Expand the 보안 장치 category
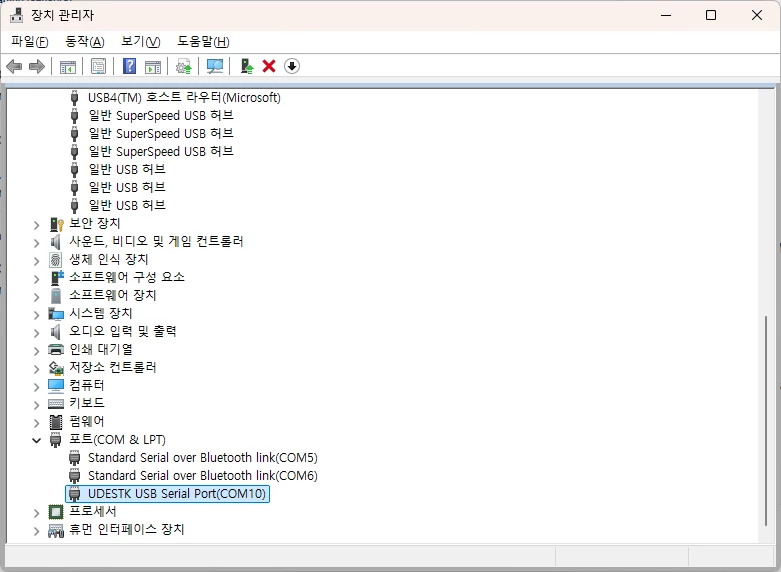The image size is (781, 572). click(36, 225)
